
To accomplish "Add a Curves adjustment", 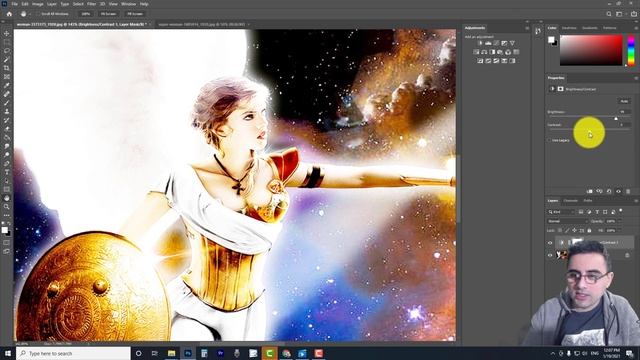I will pyautogui.click(x=496, y=43).
